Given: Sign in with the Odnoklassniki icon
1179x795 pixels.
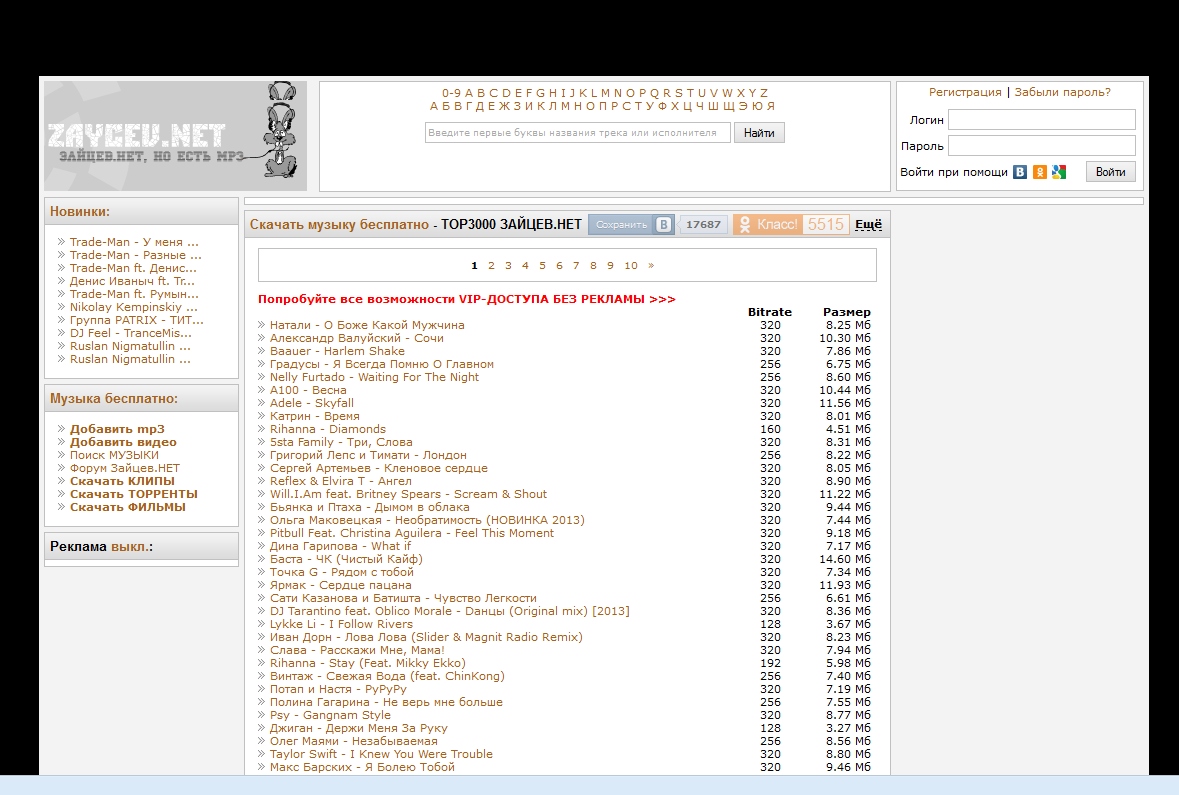Looking at the screenshot, I should 1040,172.
